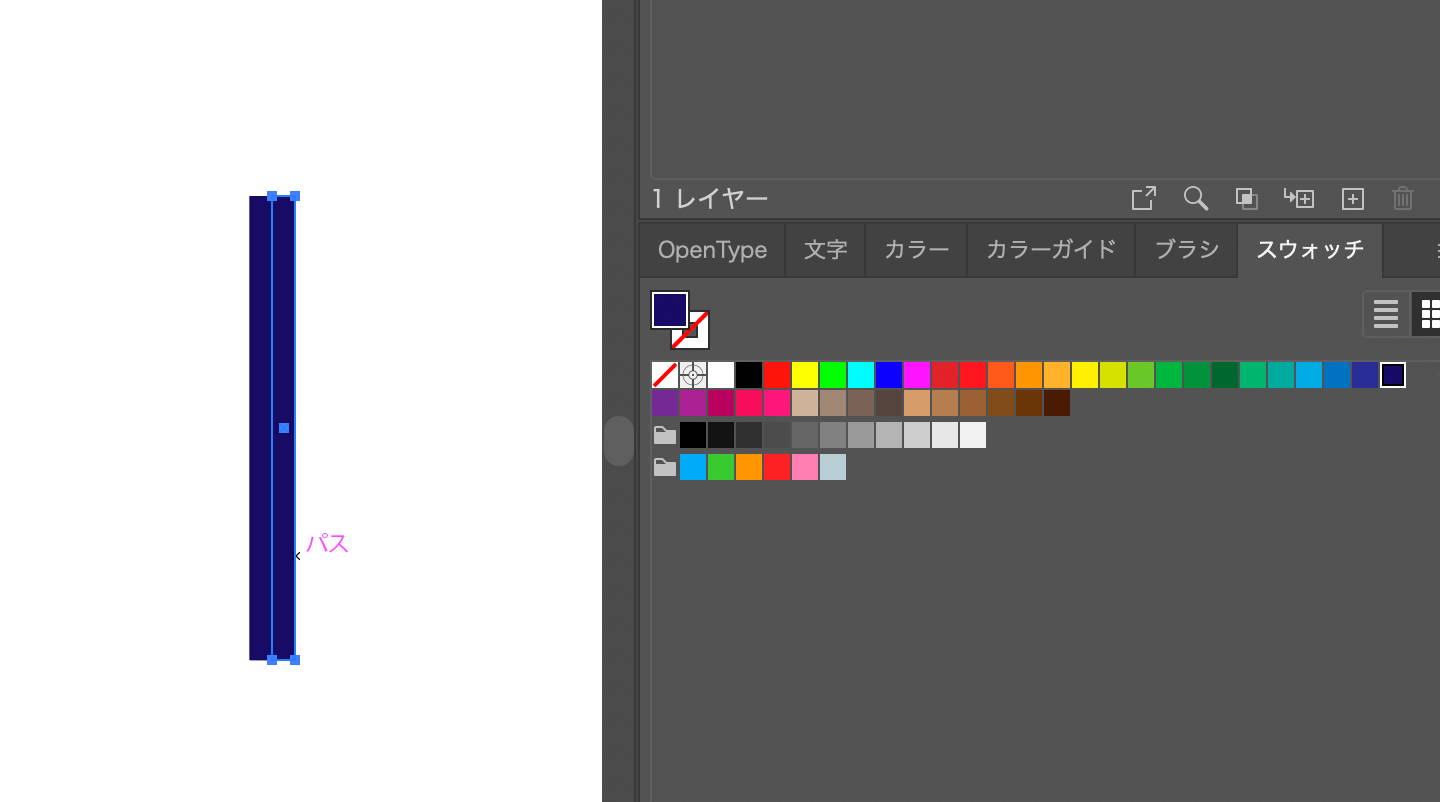Image resolution: width=1440 pixels, height=802 pixels.
Task: Click the Locate Object magnifier icon
Action: [1195, 198]
